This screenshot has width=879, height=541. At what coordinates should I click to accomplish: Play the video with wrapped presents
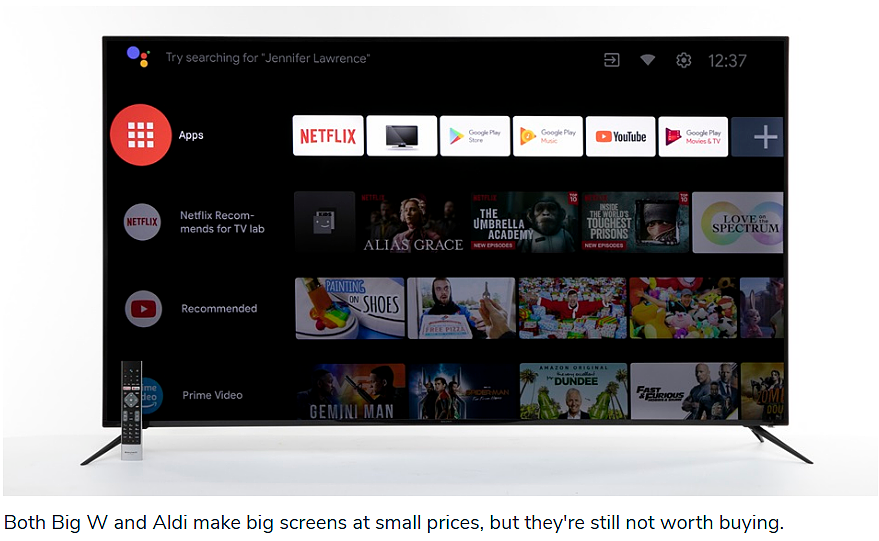pyautogui.click(x=572, y=308)
